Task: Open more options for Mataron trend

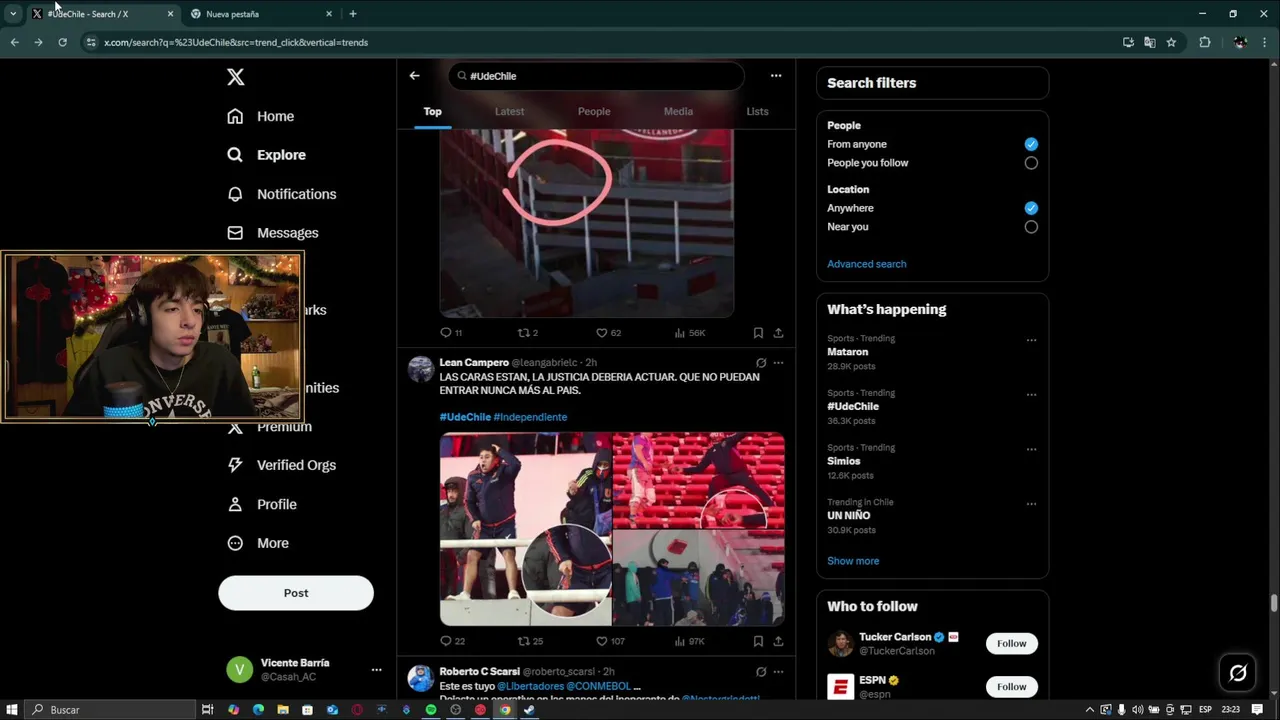Action: point(1031,340)
